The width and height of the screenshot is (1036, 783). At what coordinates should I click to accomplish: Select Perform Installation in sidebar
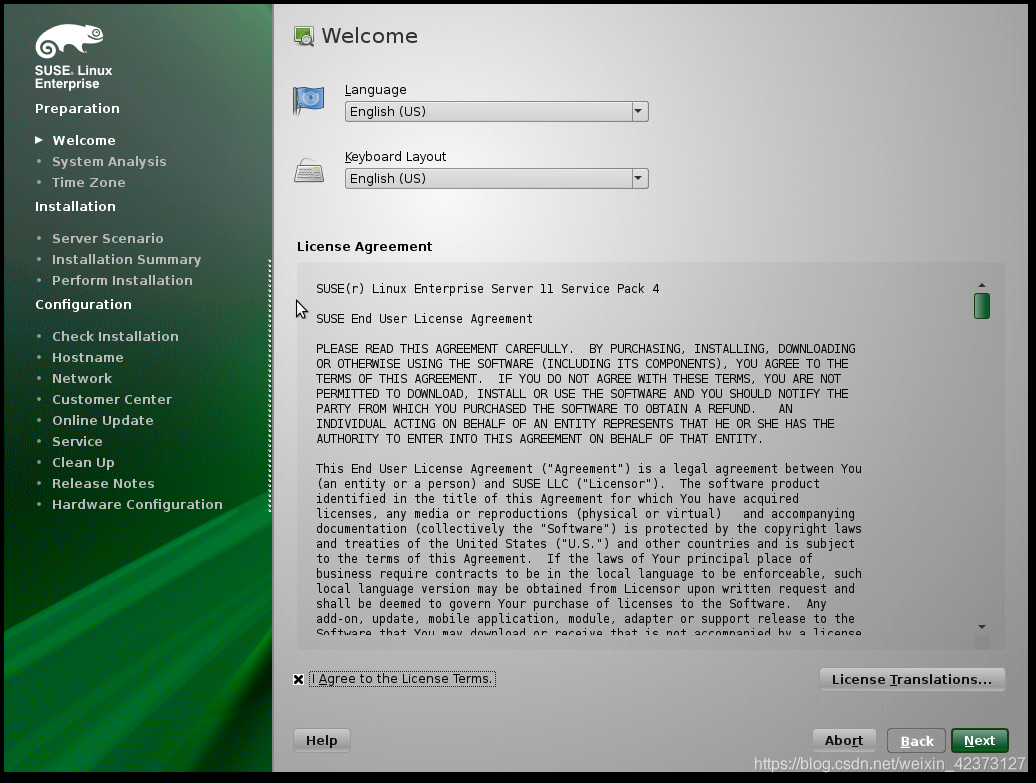click(x=122, y=280)
